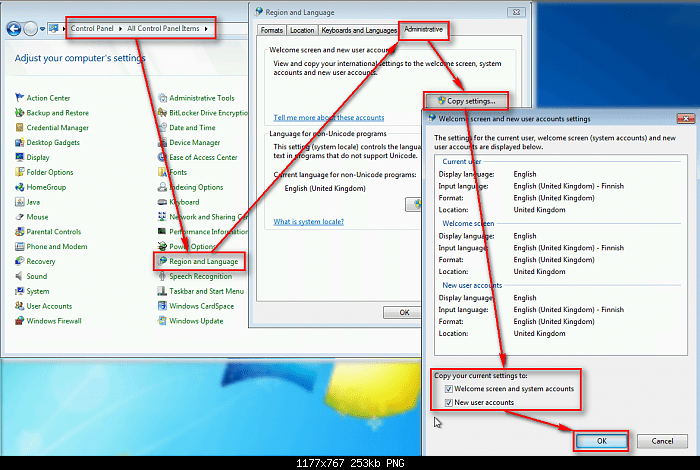This screenshot has width=700, height=470.
Task: Click the Control Panel breadcrumb segment
Action: pyautogui.click(x=92, y=29)
